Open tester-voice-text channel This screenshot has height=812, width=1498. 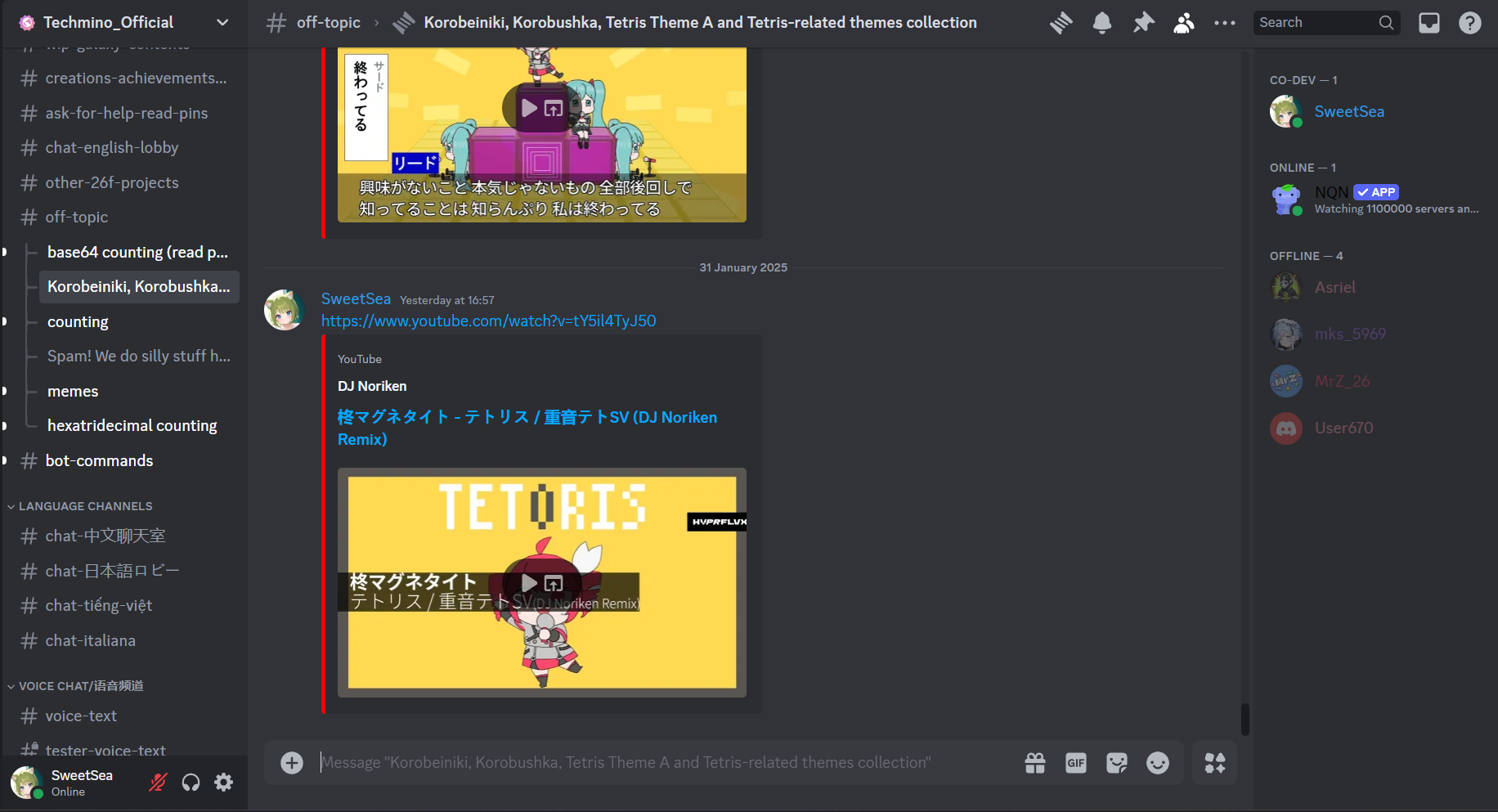(123, 748)
